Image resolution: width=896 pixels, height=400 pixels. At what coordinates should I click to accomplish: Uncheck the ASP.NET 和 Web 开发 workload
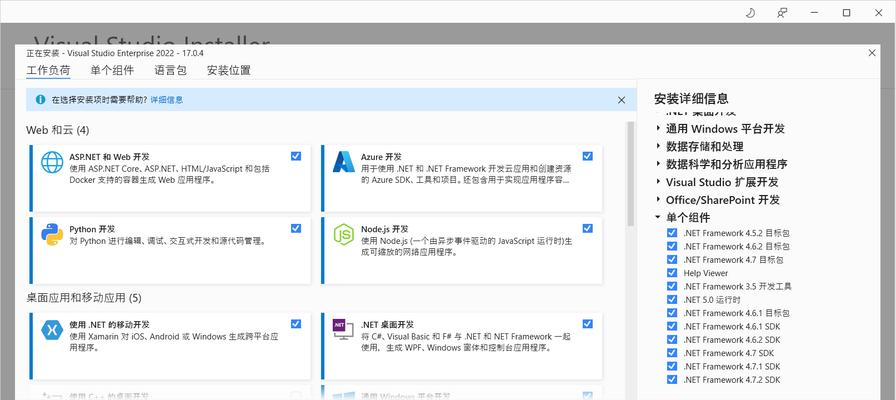coord(296,156)
